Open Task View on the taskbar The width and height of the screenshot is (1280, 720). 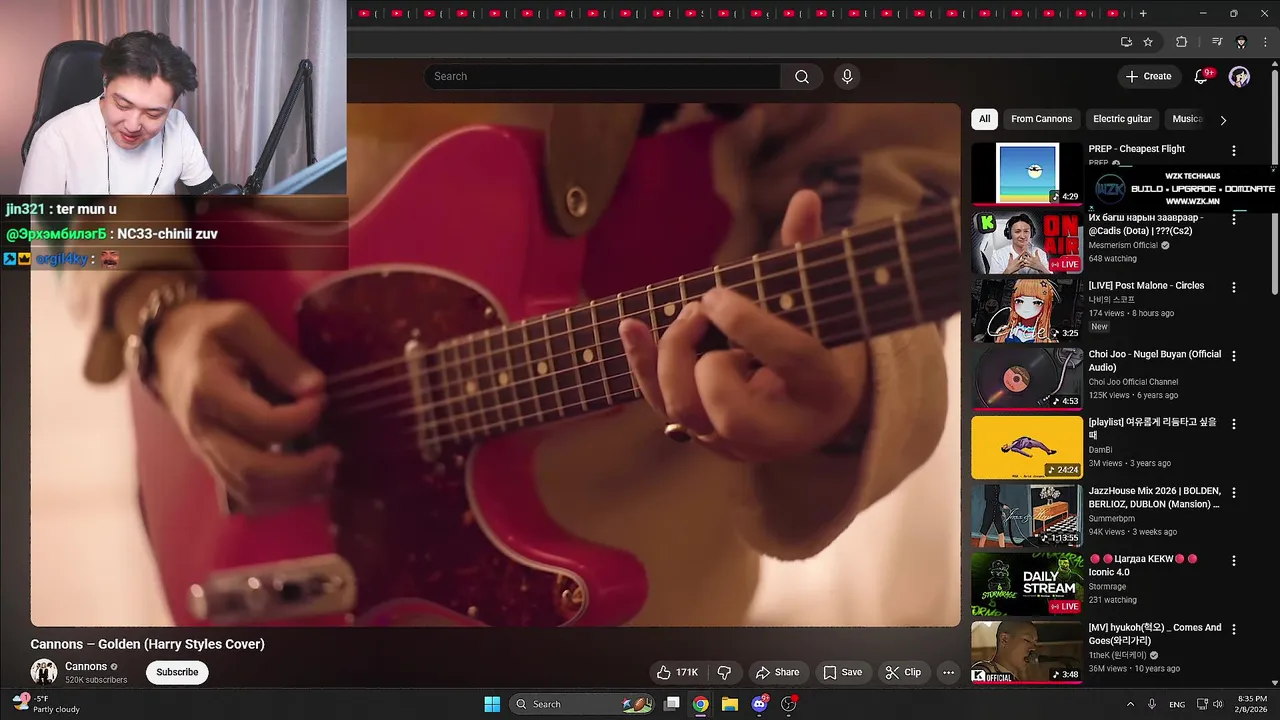coord(672,704)
